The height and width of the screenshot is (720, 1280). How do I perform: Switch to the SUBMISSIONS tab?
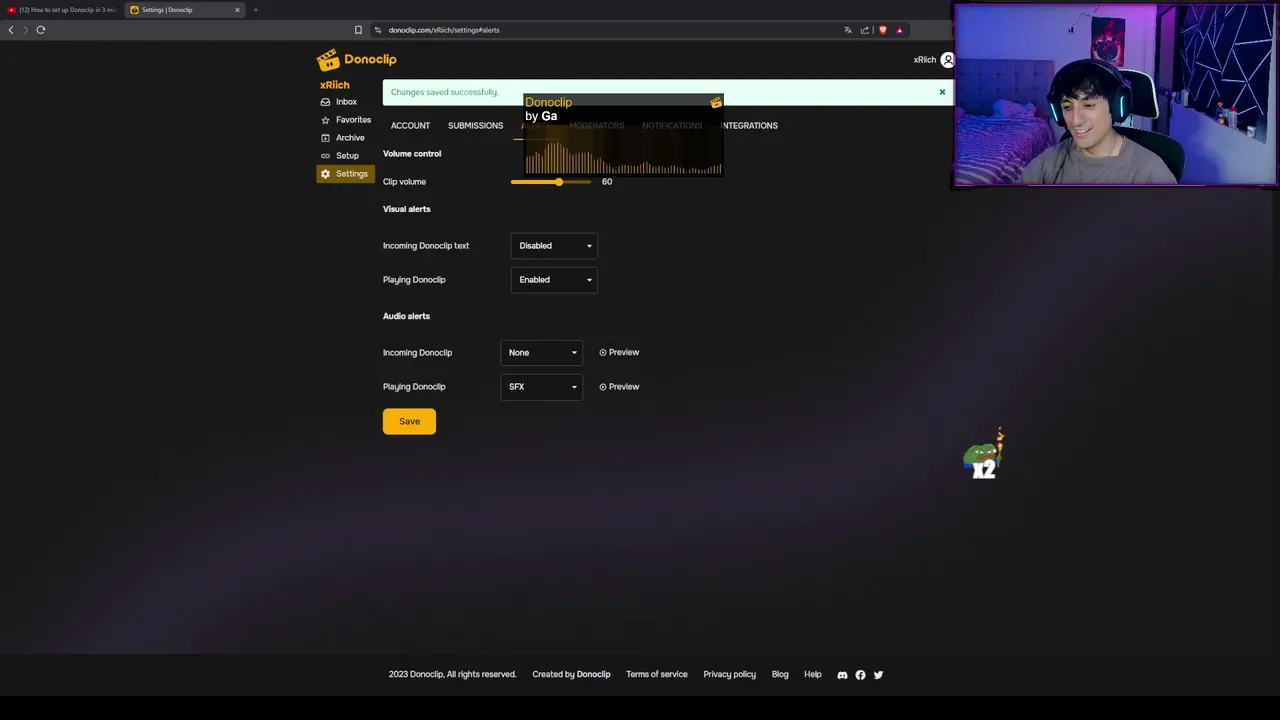(x=475, y=126)
